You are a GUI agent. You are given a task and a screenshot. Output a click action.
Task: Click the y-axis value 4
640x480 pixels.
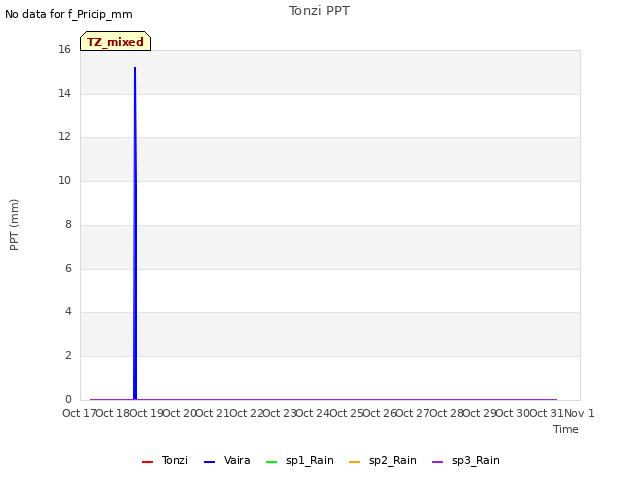point(68,312)
